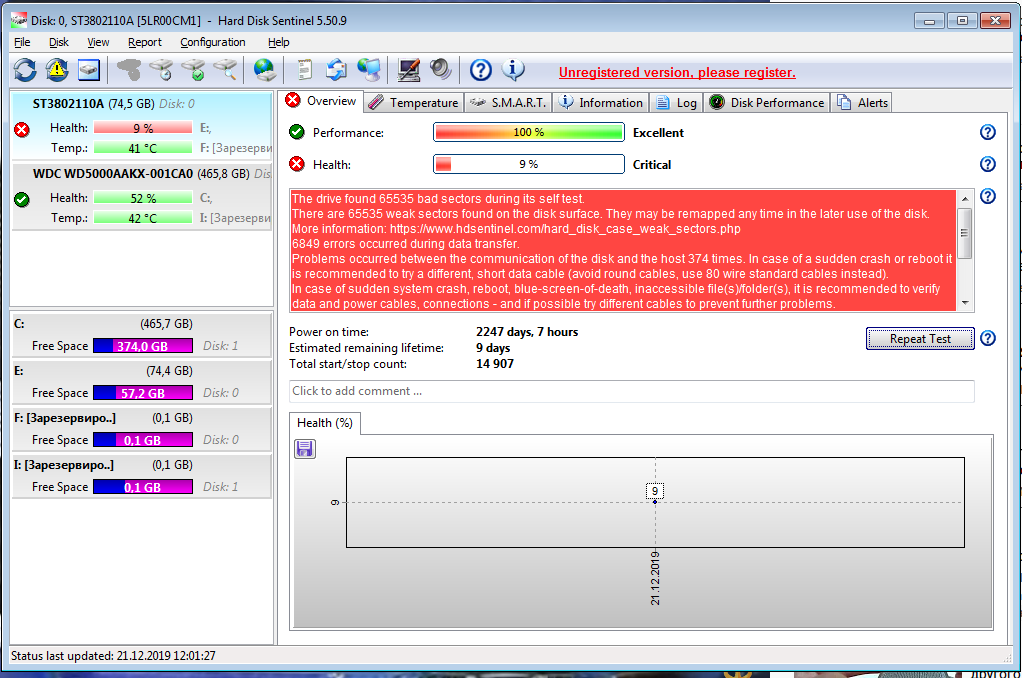The height and width of the screenshot is (678, 1022).
Task: Click the Unregistered version register link
Action: coord(676,72)
